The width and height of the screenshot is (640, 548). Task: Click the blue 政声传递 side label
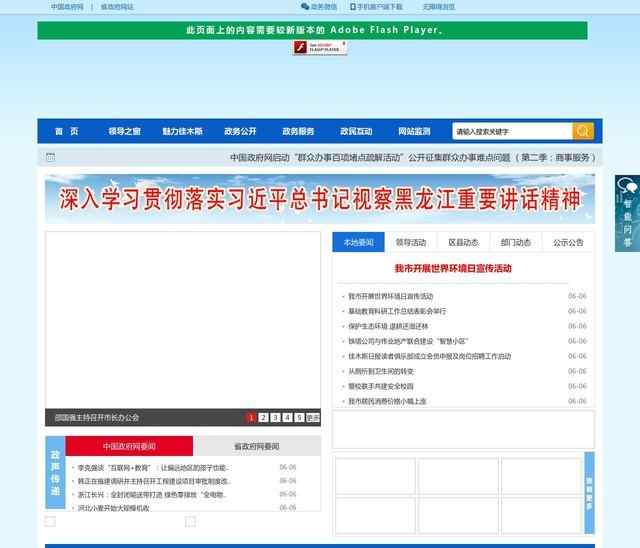55,472
